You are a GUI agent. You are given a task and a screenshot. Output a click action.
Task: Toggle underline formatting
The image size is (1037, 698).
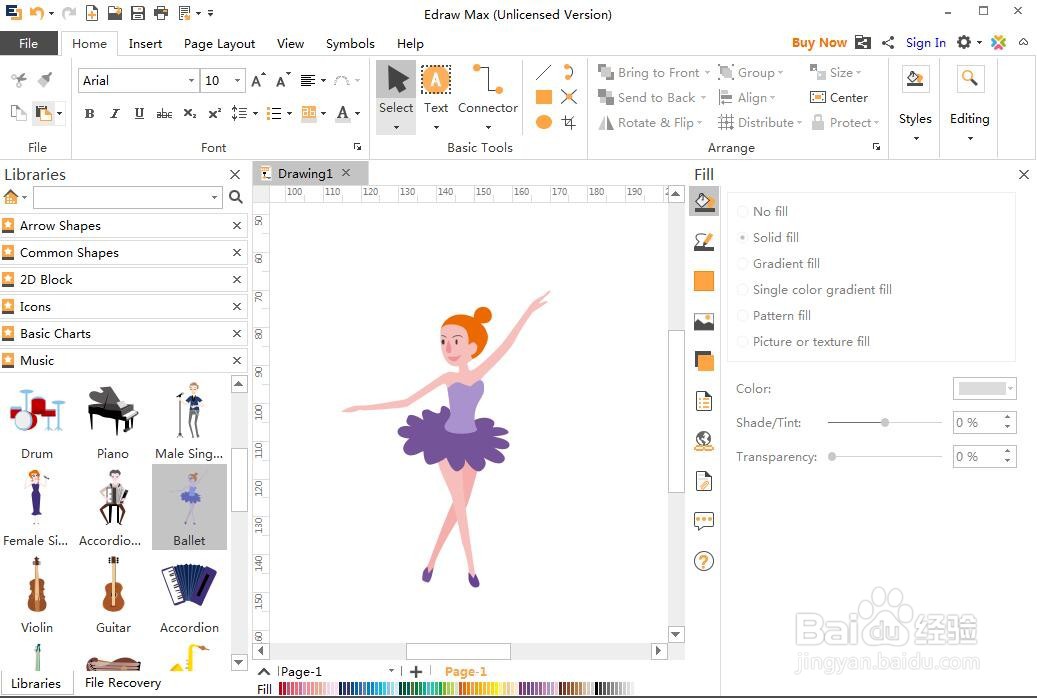(x=139, y=113)
